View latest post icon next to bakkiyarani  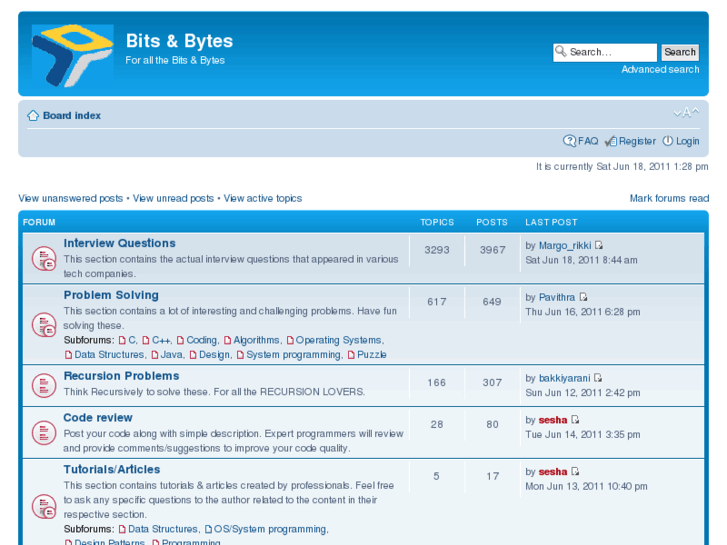[598, 378]
